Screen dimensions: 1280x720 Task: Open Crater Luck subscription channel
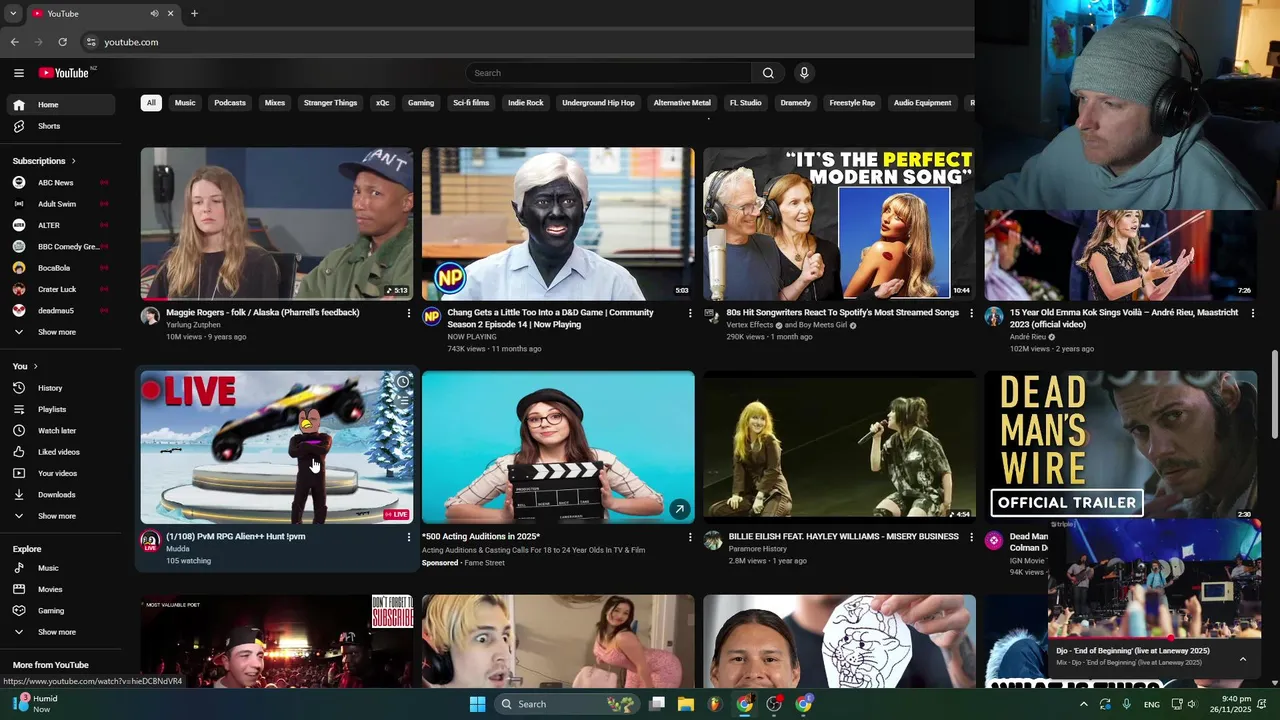tap(60, 289)
